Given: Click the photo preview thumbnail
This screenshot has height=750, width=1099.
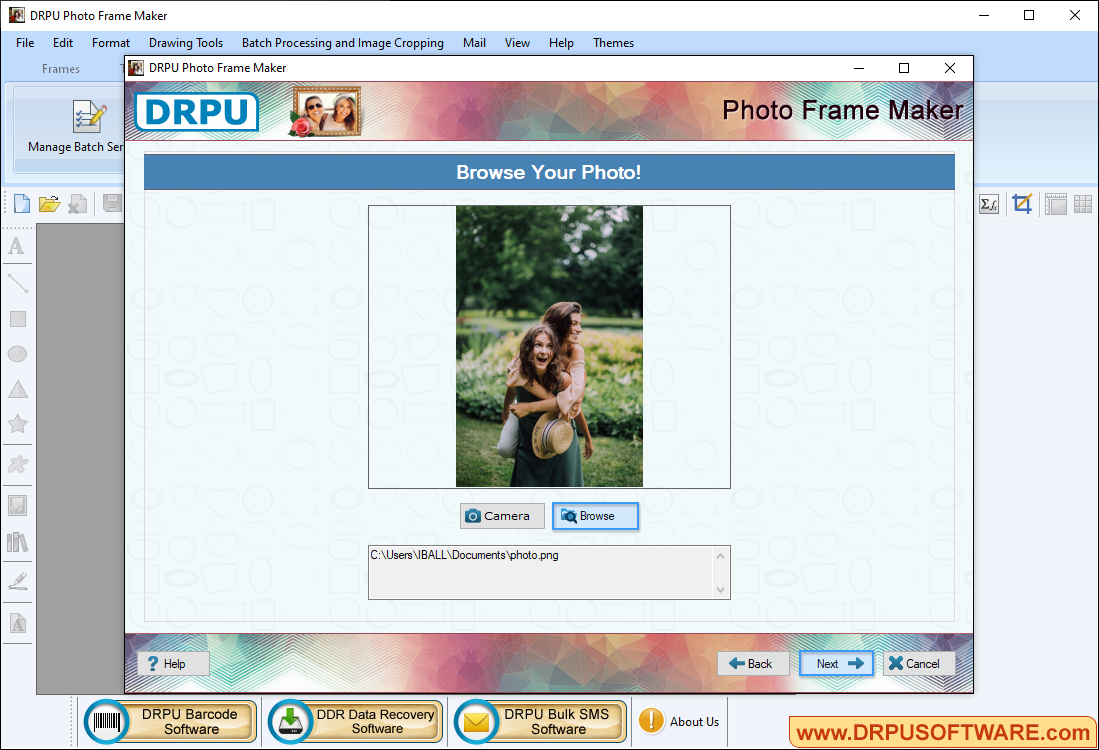Looking at the screenshot, I should click(549, 346).
